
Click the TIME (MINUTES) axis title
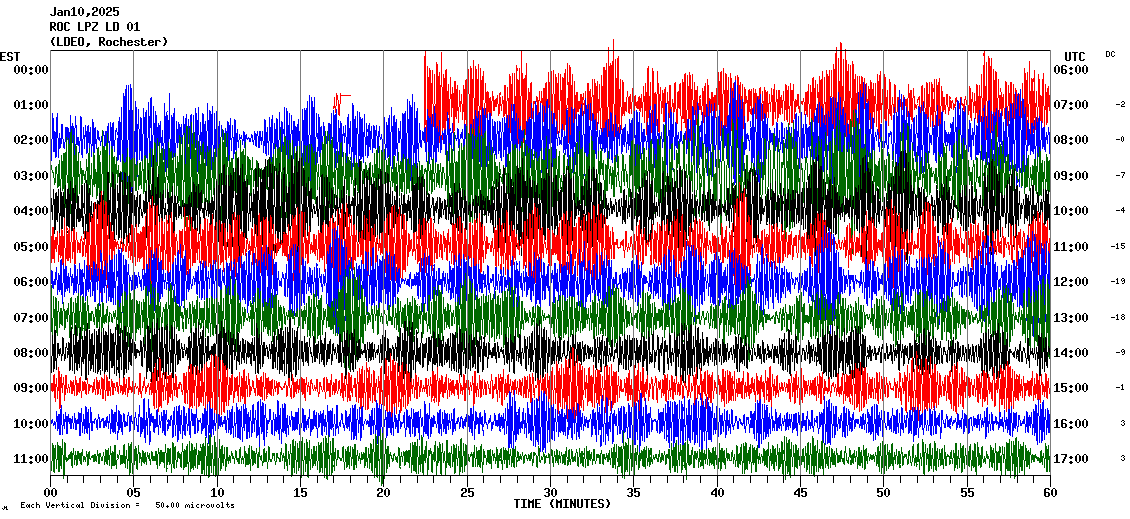[x=562, y=504]
